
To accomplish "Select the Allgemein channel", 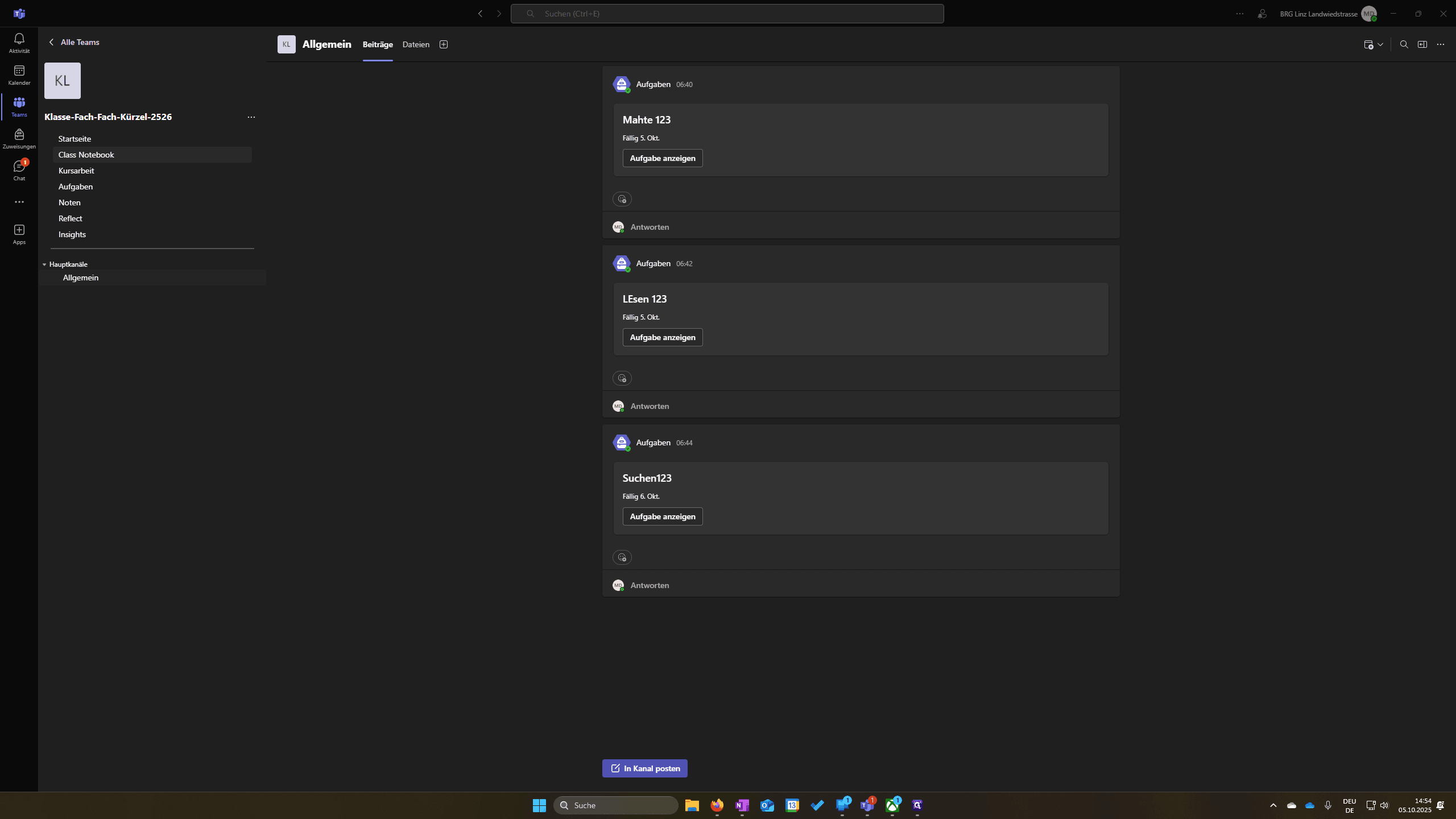I will [152, 278].
